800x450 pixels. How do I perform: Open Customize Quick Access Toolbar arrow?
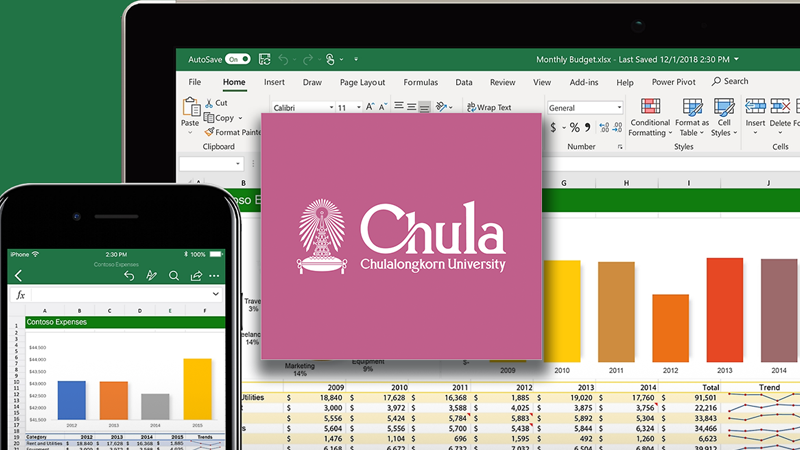coord(356,60)
